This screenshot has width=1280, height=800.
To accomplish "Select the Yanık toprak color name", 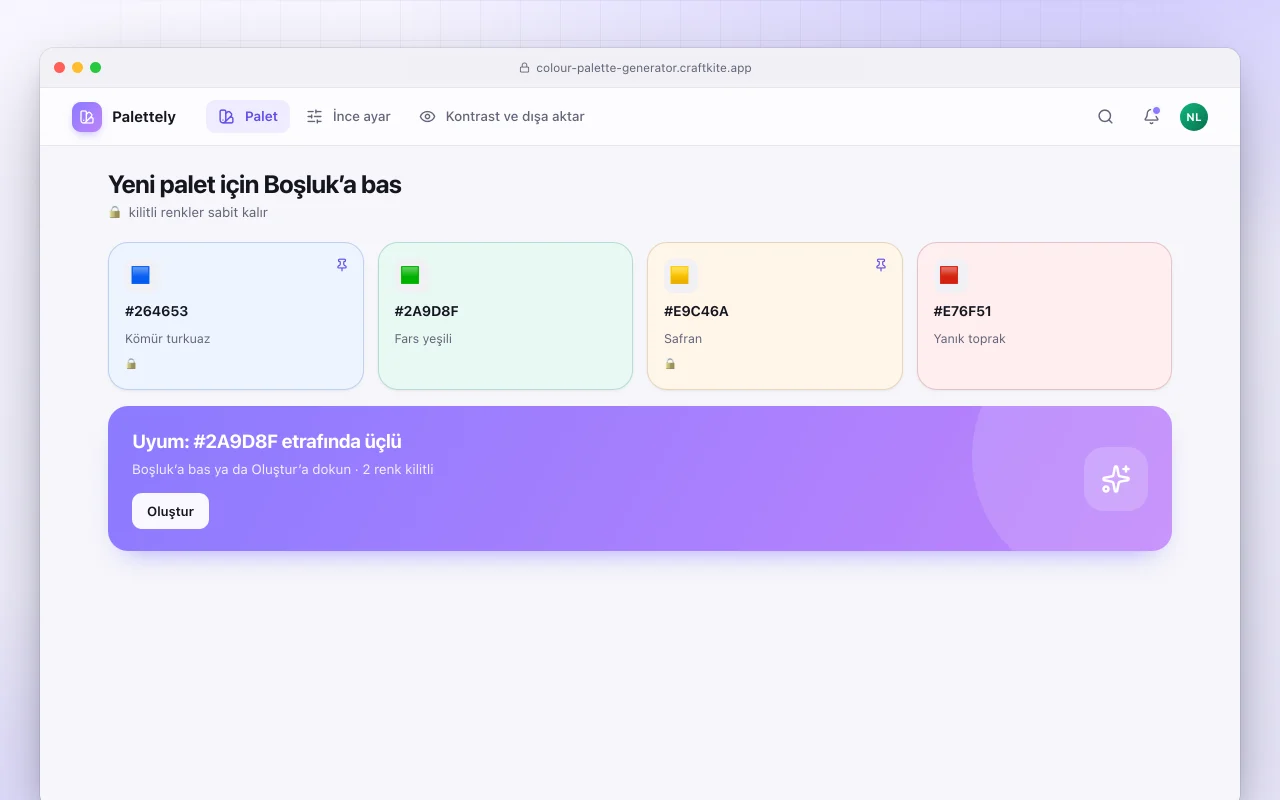I will tap(970, 339).
